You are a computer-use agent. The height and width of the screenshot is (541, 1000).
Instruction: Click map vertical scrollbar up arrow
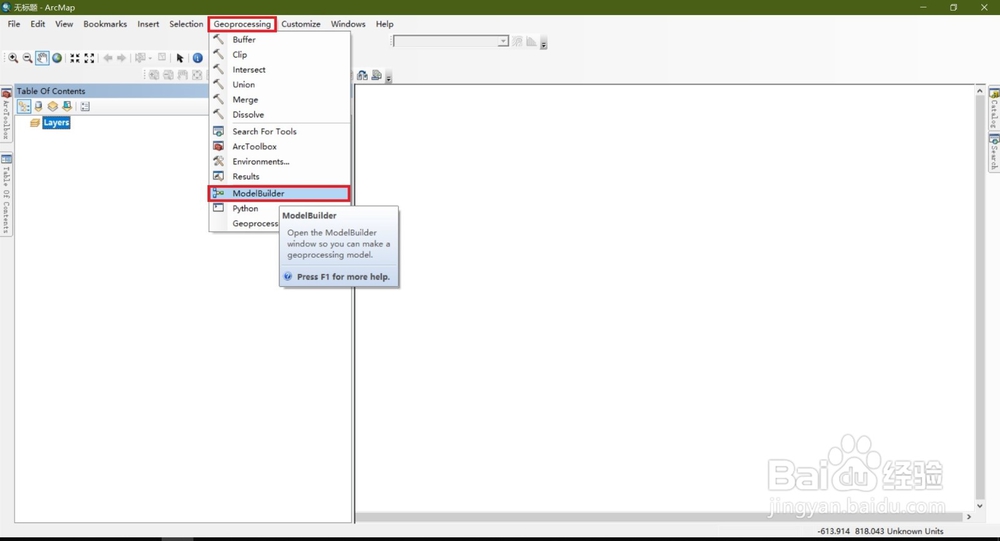[x=980, y=91]
